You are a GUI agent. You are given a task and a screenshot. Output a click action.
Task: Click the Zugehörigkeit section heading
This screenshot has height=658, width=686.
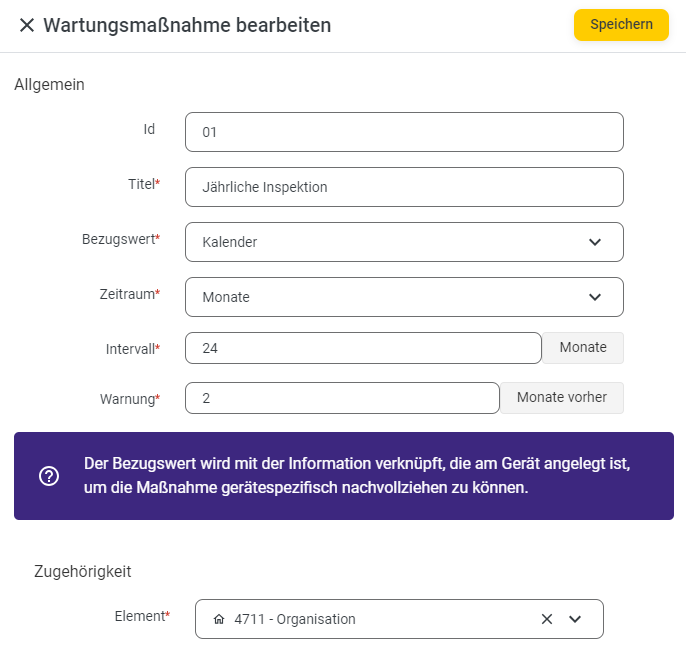[x=83, y=571]
